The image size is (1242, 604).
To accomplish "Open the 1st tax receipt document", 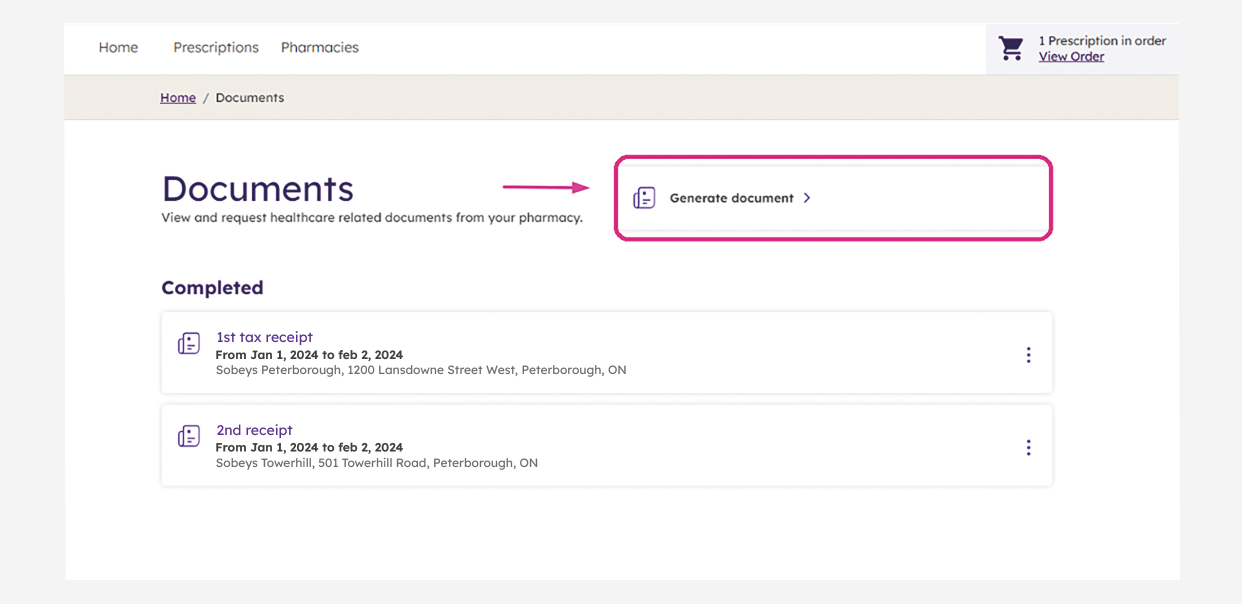I will tap(264, 337).
